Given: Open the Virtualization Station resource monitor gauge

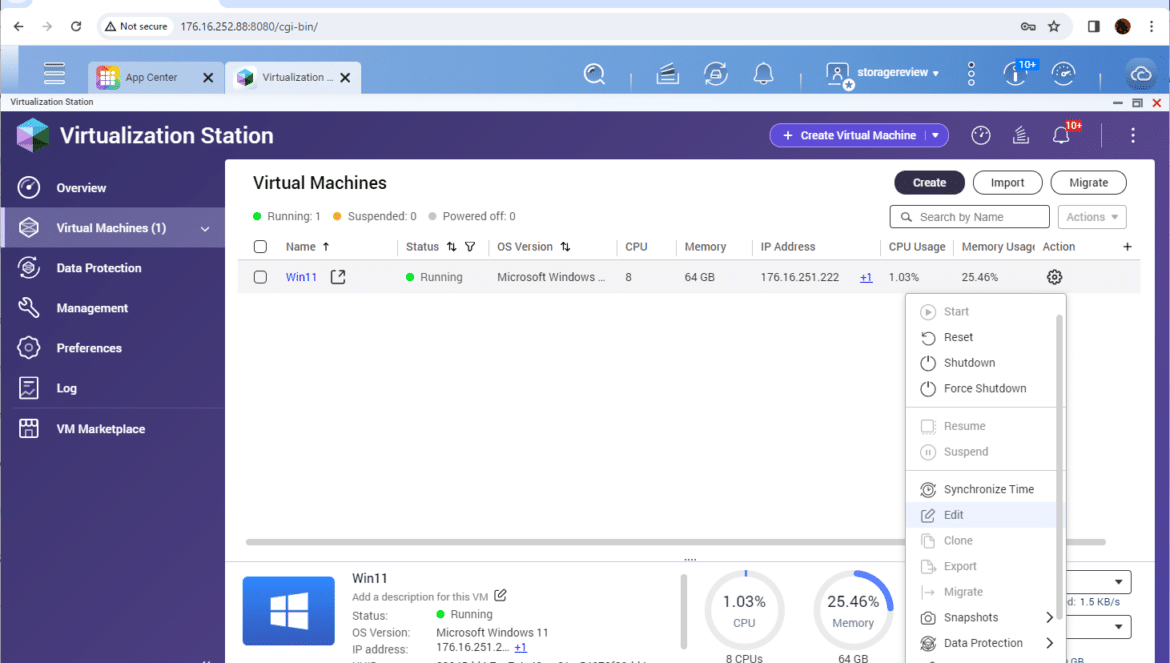Looking at the screenshot, I should click(980, 135).
